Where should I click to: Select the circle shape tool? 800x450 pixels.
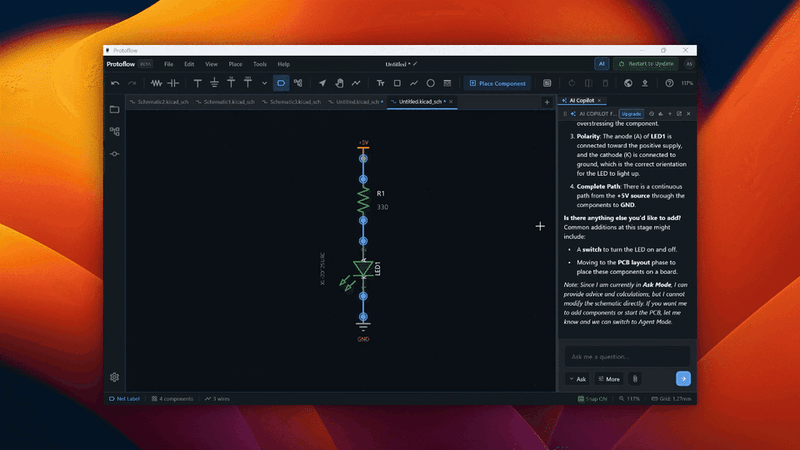[431, 83]
